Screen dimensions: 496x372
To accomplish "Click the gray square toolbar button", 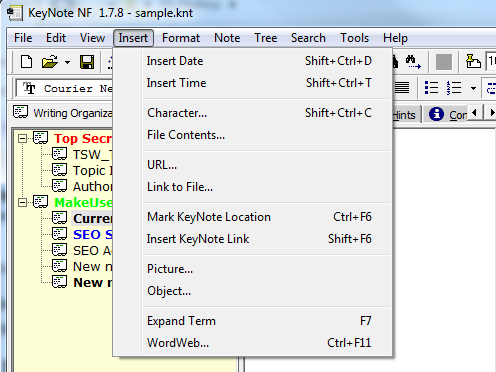I will tap(444, 62).
